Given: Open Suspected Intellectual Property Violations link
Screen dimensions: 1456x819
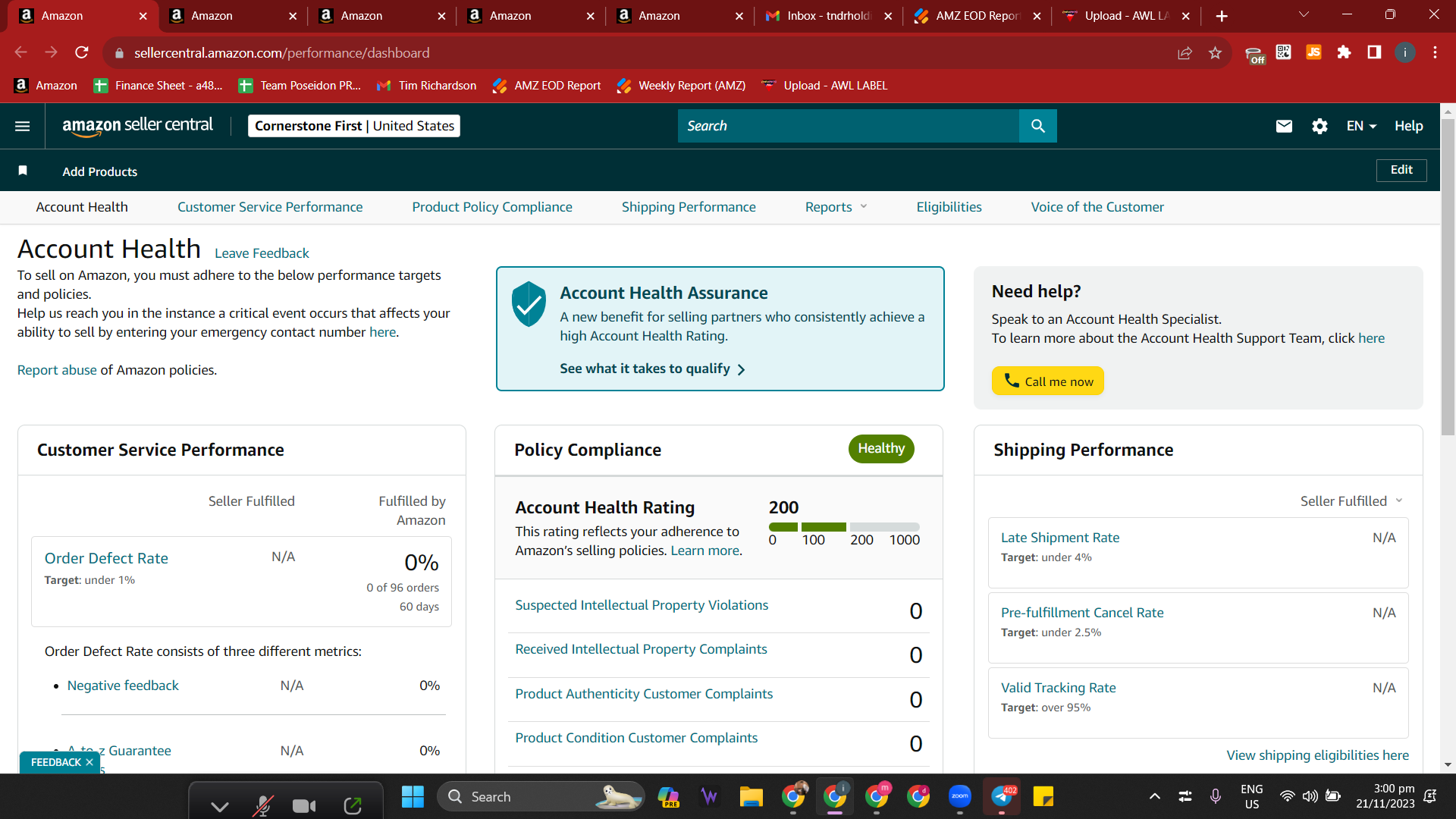Looking at the screenshot, I should coord(642,605).
